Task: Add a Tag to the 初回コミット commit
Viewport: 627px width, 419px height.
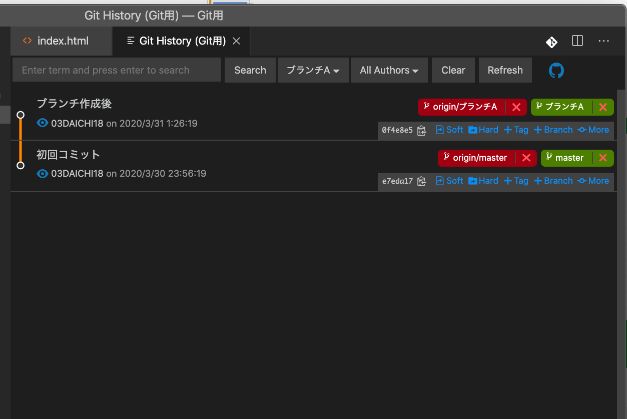Action: point(516,181)
